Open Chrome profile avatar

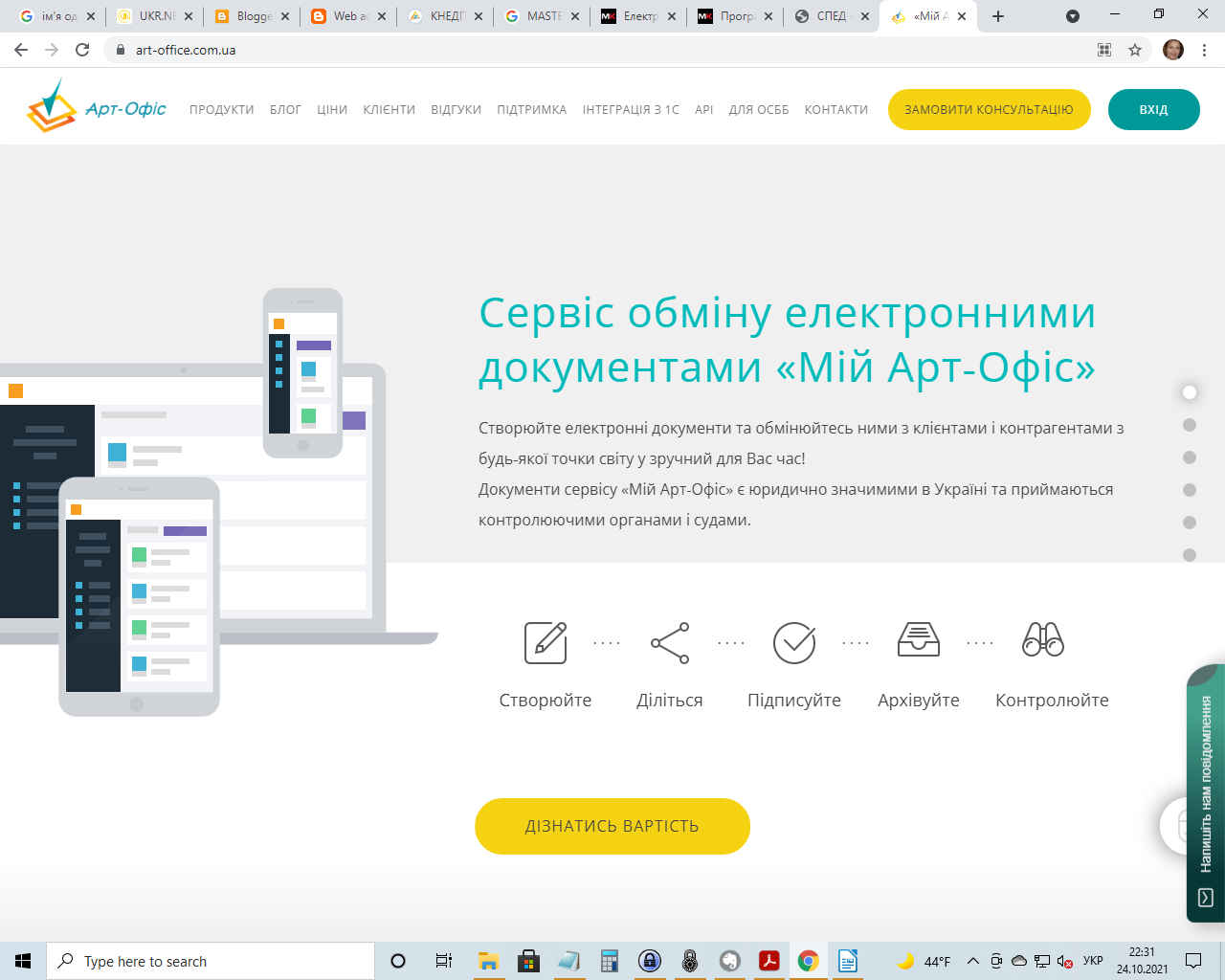[x=1173, y=50]
